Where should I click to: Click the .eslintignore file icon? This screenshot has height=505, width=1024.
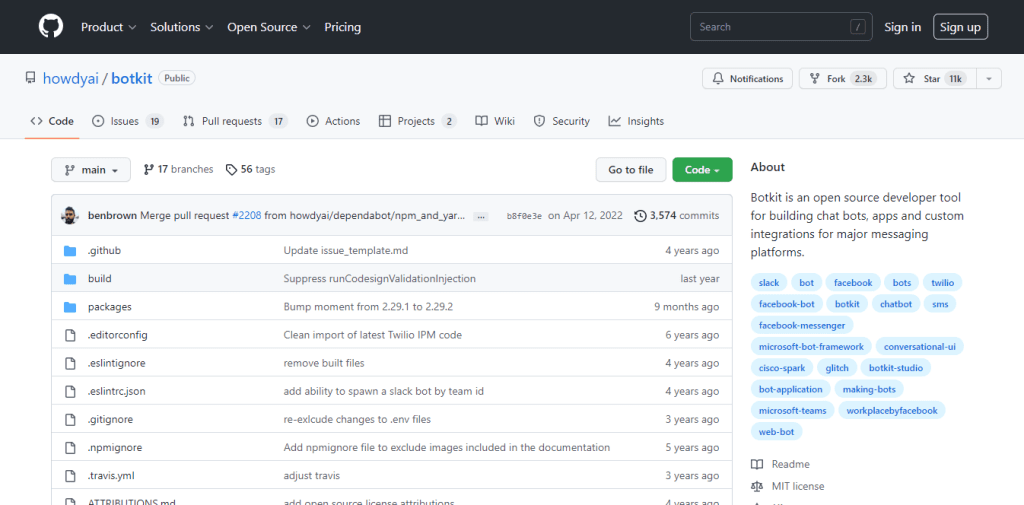[71, 363]
